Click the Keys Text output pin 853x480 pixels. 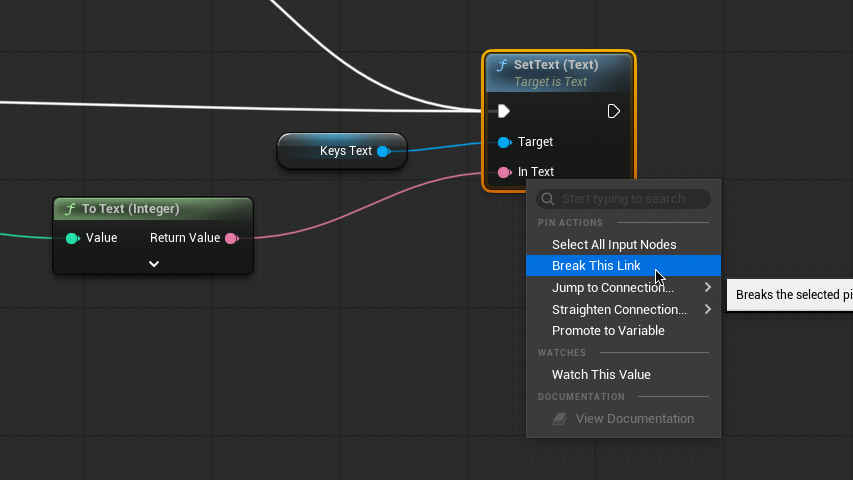(x=383, y=151)
